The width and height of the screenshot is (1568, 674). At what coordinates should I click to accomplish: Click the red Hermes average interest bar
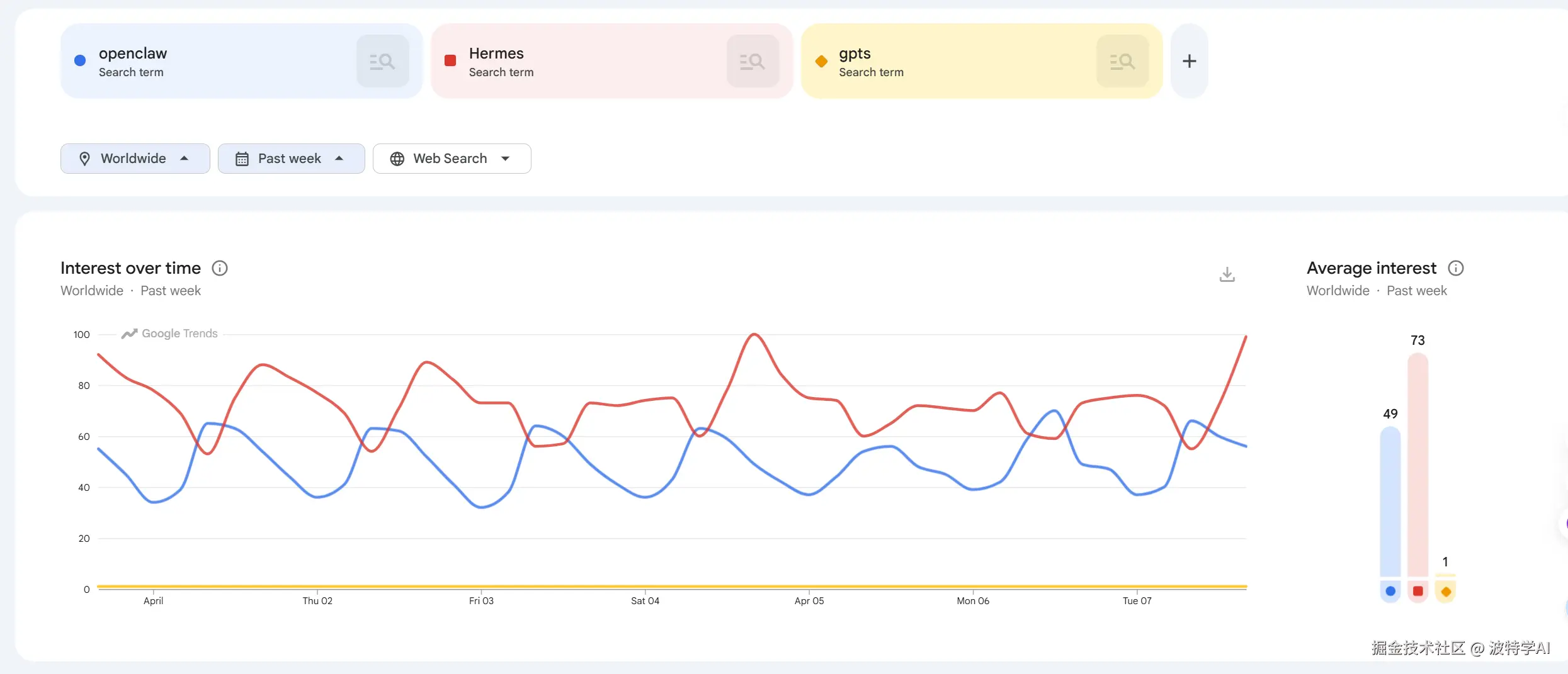pos(1417,466)
